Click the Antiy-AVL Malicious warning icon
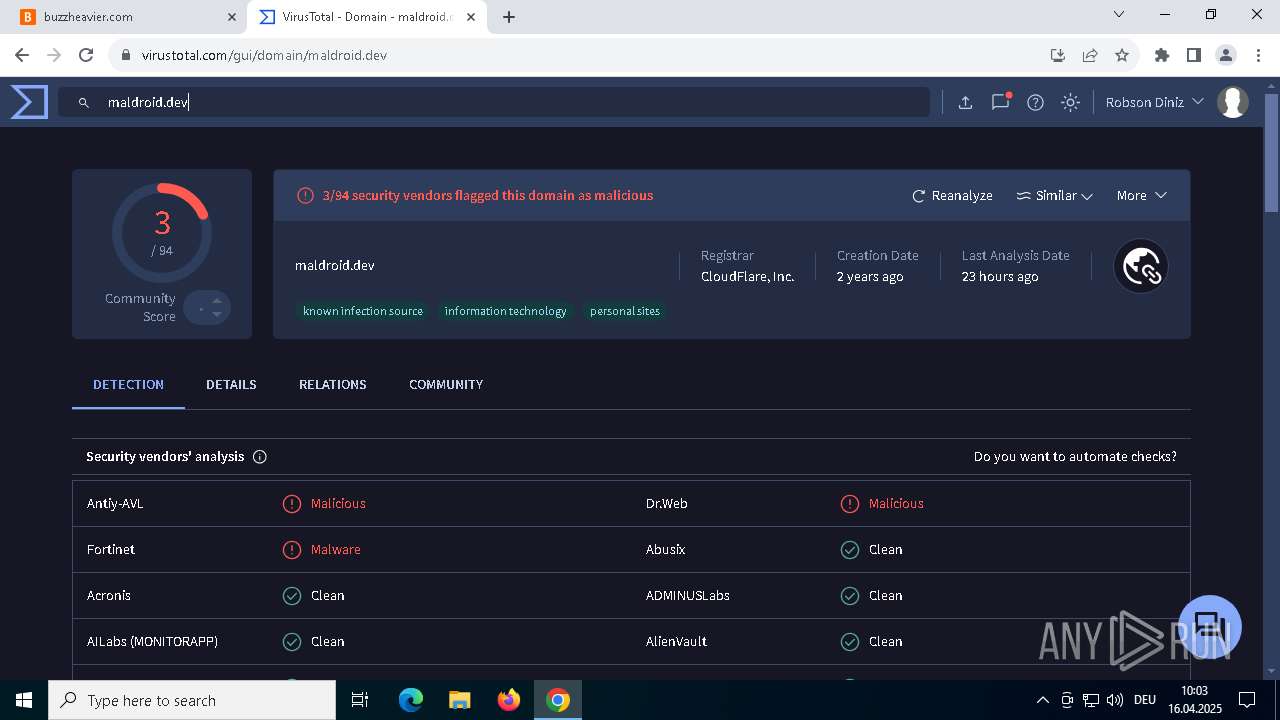 pyautogui.click(x=292, y=504)
